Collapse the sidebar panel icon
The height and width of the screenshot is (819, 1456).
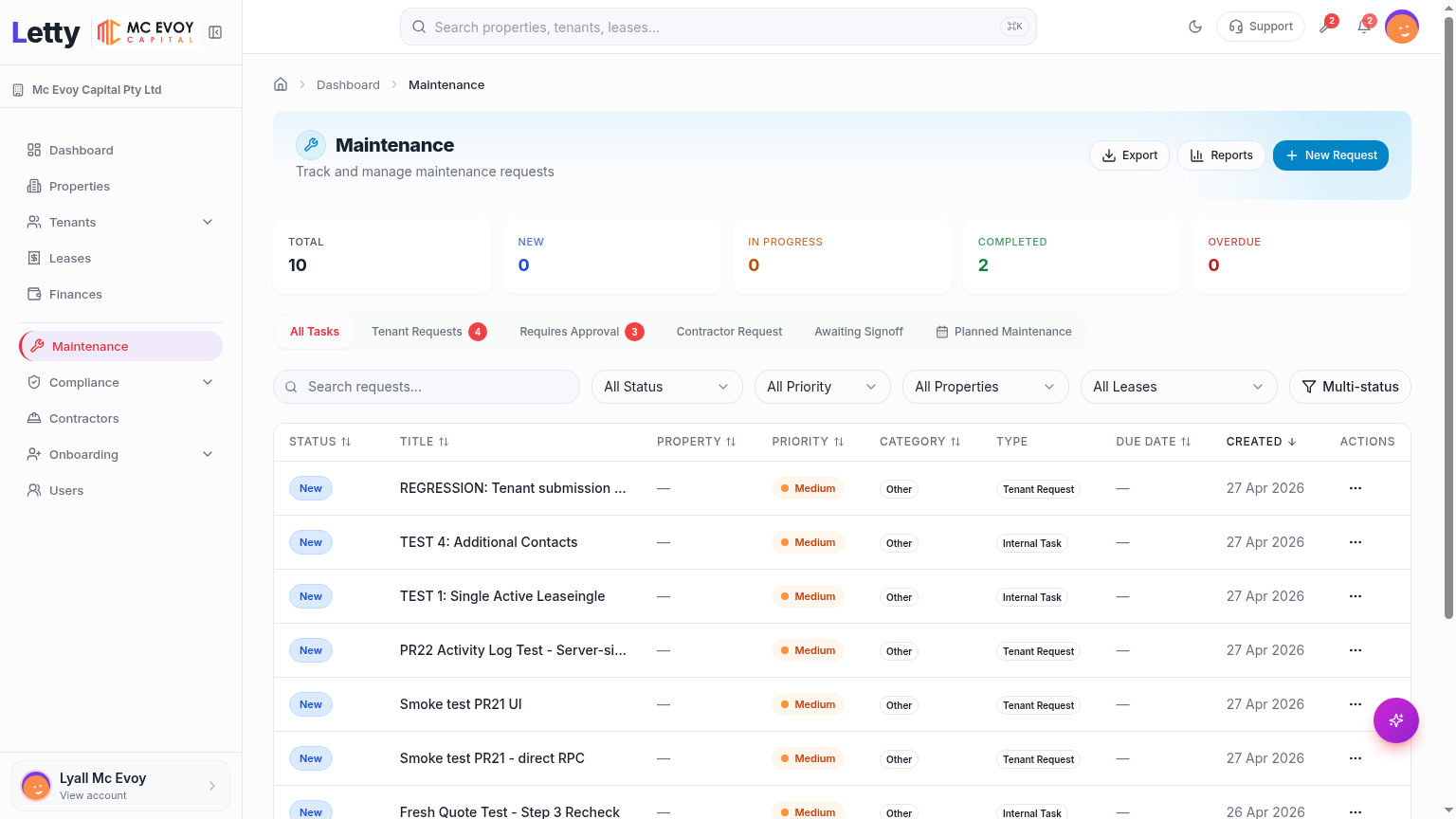(215, 32)
